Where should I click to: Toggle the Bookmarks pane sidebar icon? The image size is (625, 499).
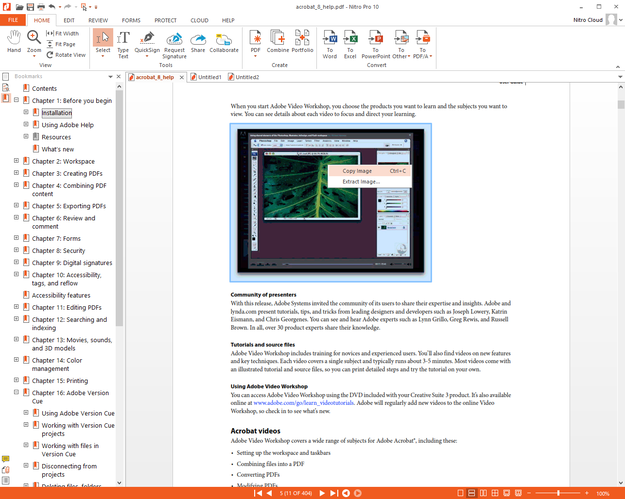tap(6, 98)
